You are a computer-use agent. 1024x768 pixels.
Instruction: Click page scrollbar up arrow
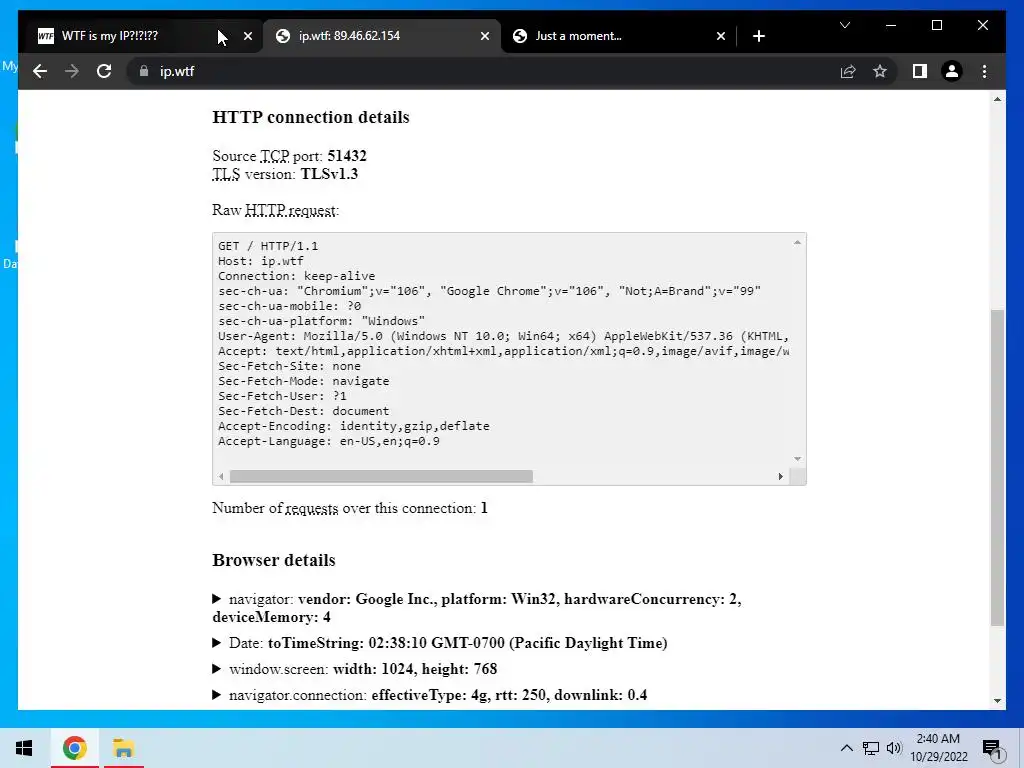click(x=997, y=99)
